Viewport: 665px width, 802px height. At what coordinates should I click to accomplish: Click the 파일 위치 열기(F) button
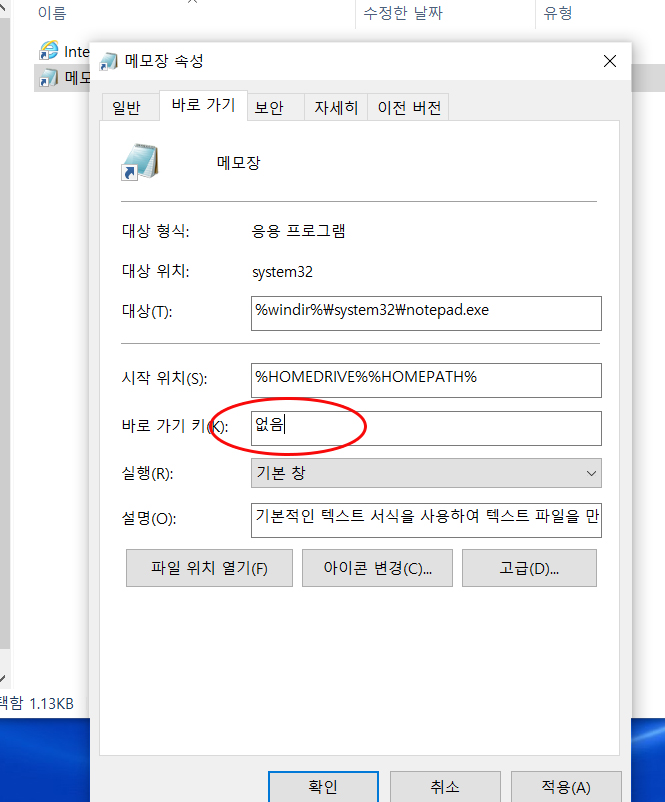click(x=209, y=568)
